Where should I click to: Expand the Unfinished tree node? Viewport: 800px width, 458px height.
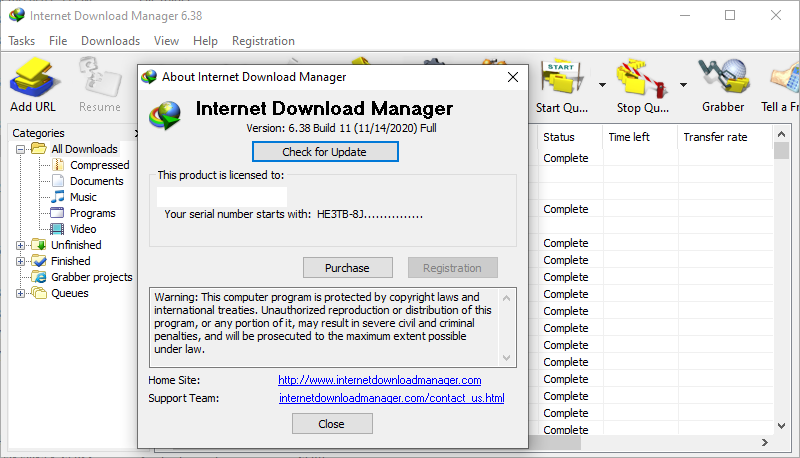(20, 245)
